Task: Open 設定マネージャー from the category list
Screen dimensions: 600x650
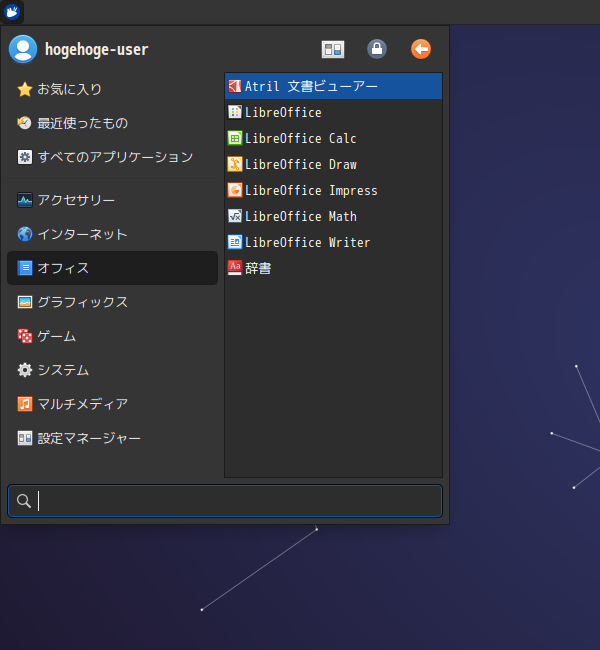Action: coord(112,438)
